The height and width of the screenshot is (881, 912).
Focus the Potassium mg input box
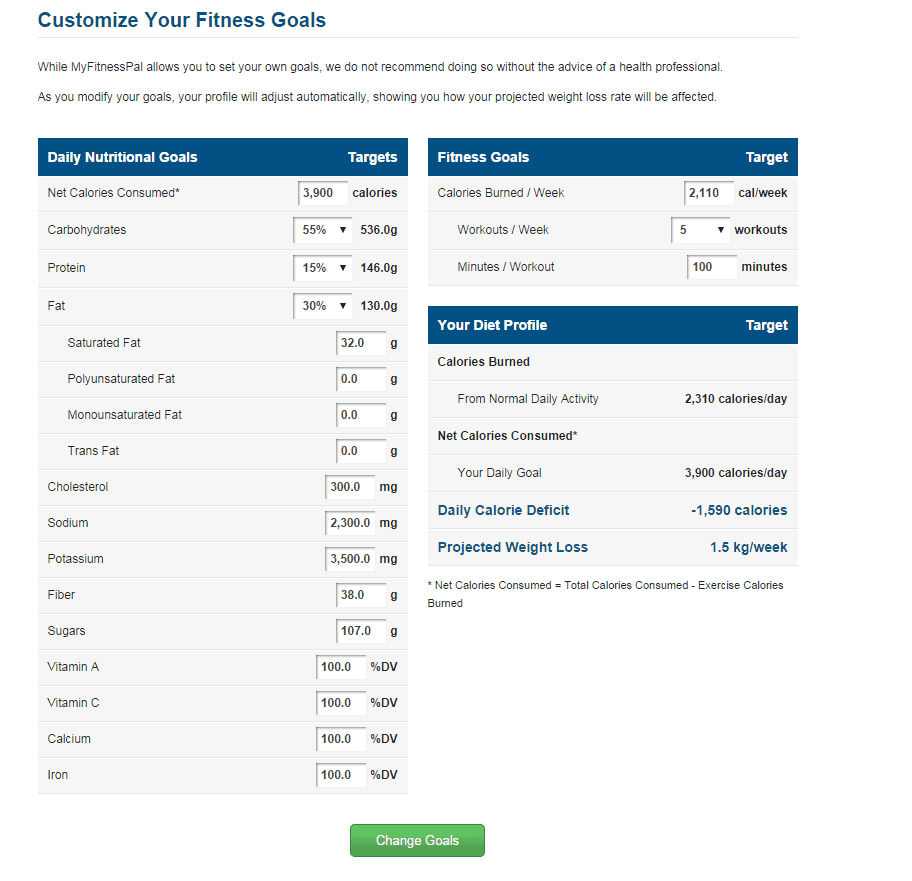[350, 559]
